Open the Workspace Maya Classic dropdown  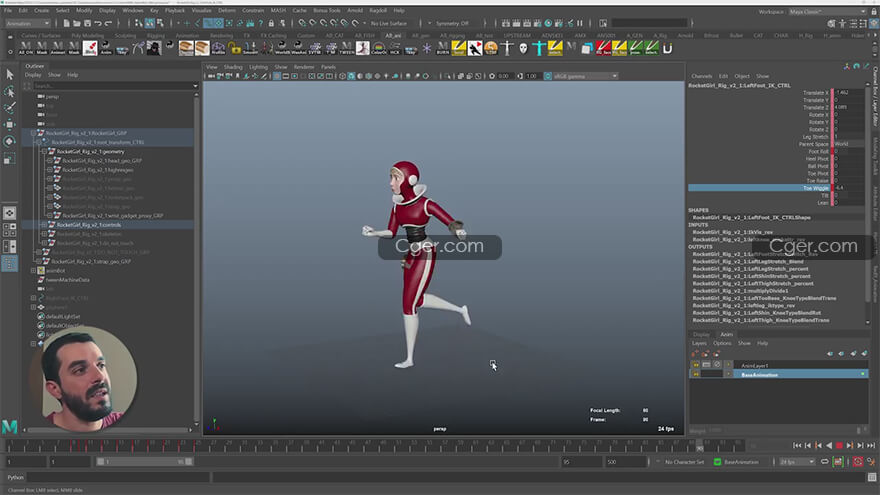pyautogui.click(x=827, y=12)
